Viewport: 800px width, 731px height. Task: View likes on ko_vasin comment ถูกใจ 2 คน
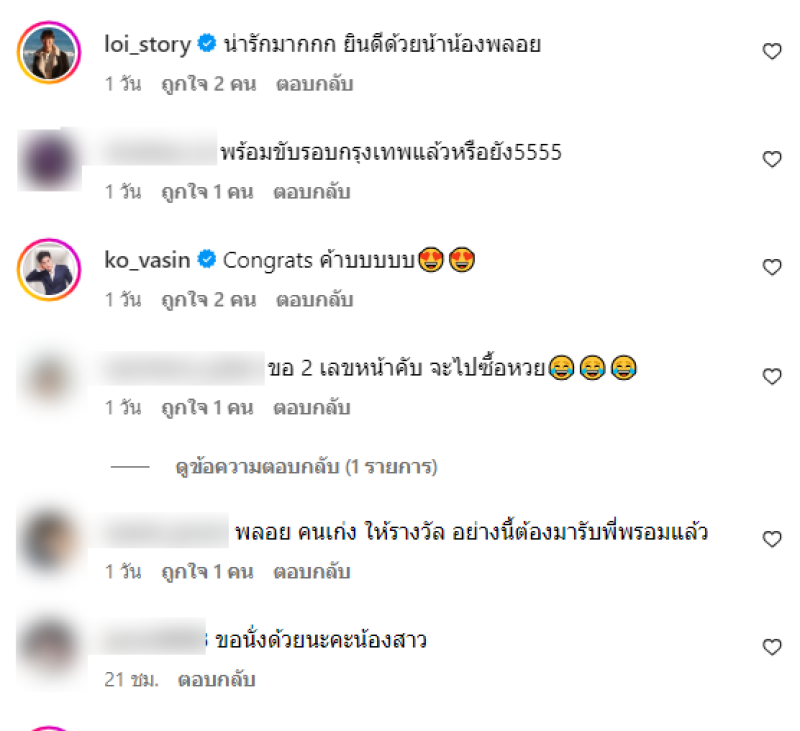pyautogui.click(x=209, y=299)
